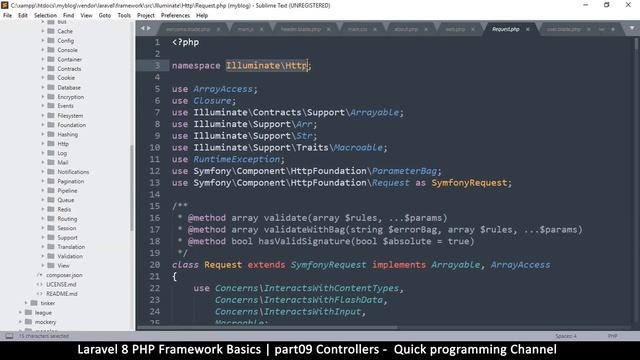The height and width of the screenshot is (360, 640).
Task: Click the Log folder icon
Action: (x=51, y=153)
